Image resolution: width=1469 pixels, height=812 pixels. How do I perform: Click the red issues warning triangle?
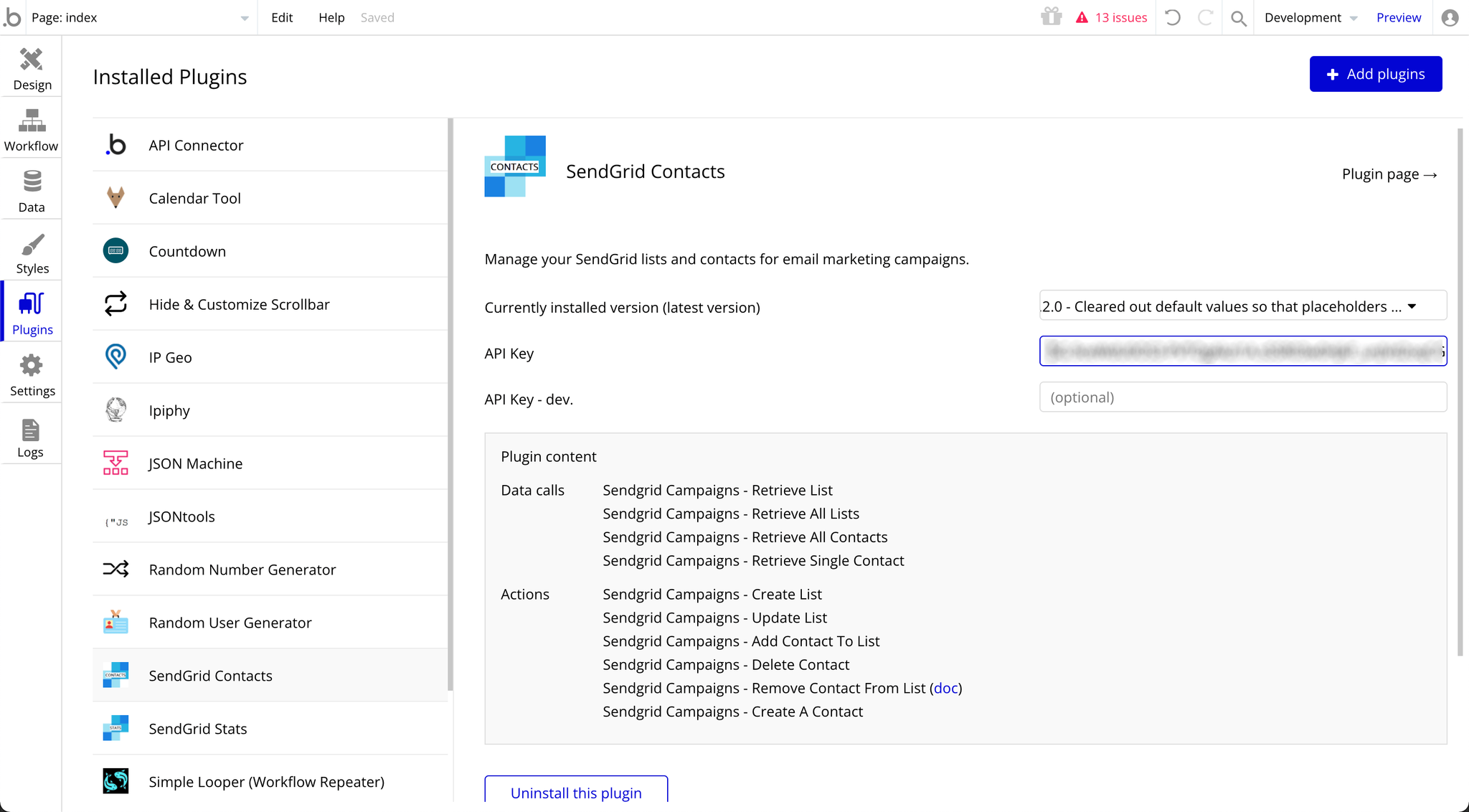pyautogui.click(x=1082, y=18)
